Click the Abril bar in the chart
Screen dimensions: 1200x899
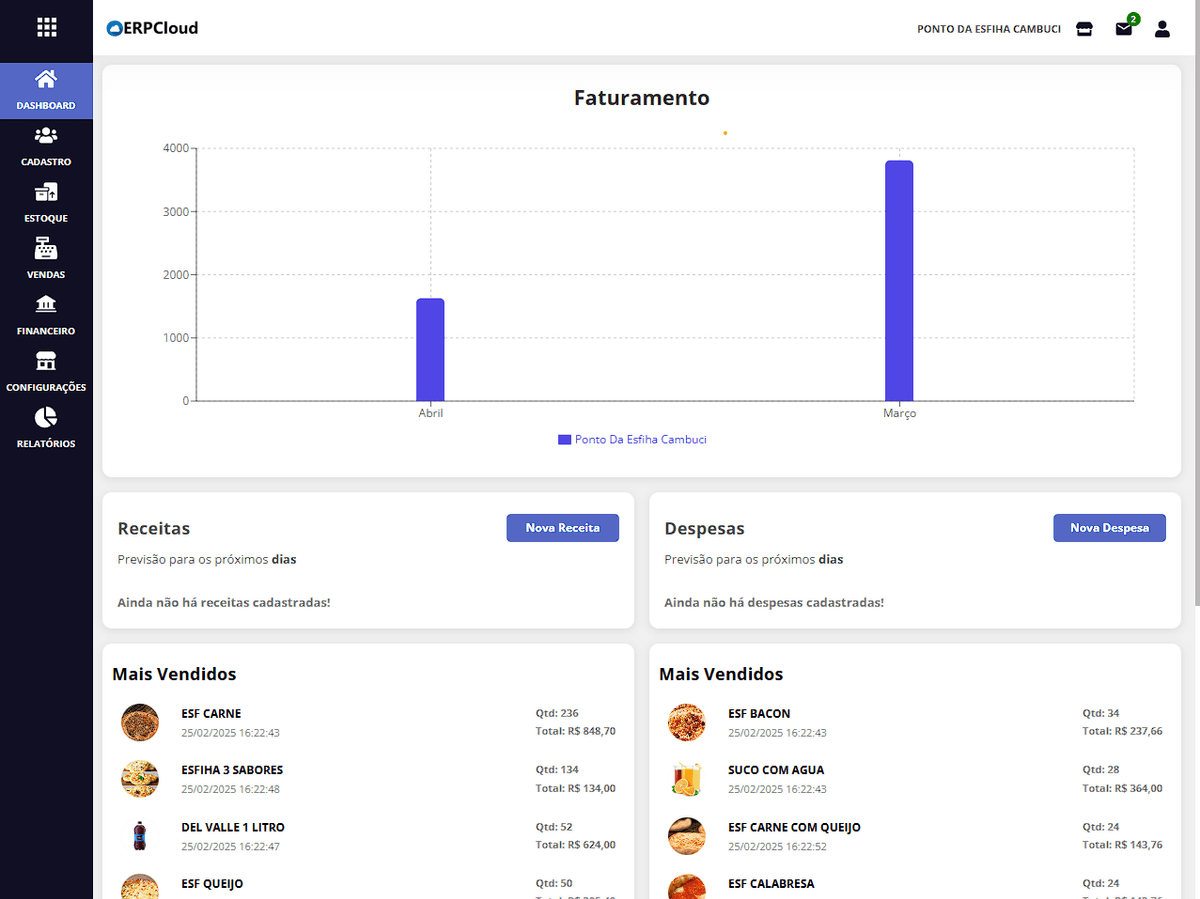(430, 350)
